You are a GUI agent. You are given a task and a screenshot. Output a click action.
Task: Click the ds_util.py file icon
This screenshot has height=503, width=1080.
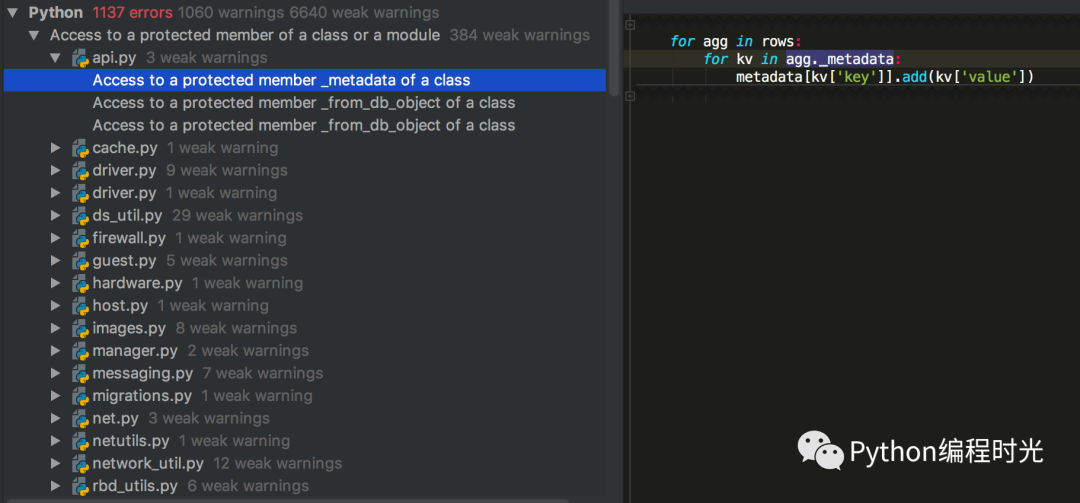pos(81,216)
